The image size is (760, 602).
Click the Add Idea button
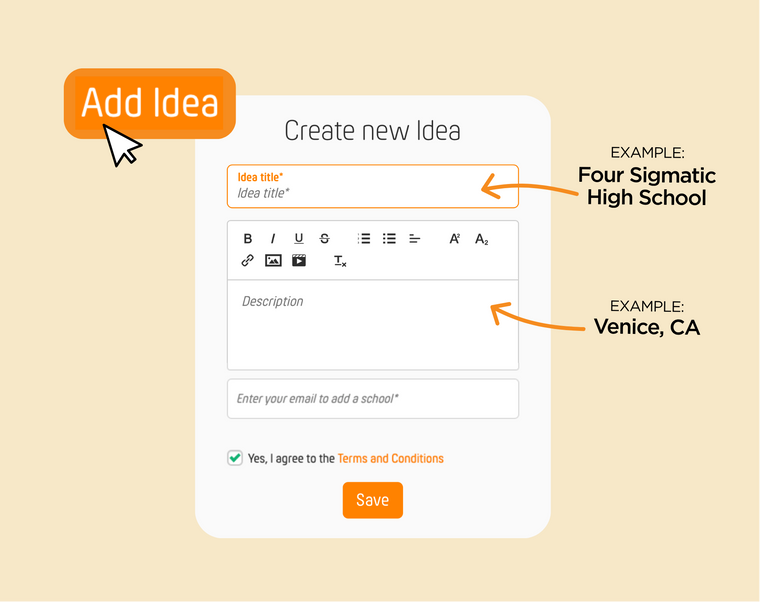tap(150, 103)
